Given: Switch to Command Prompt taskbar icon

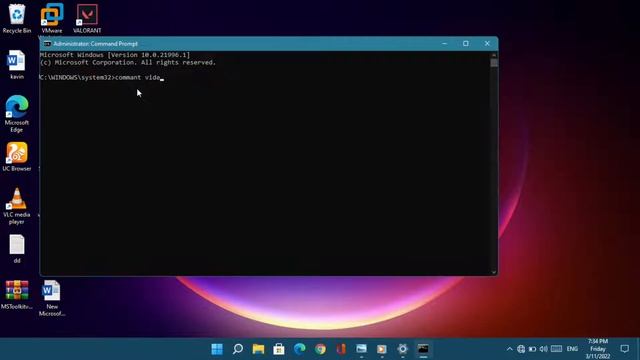Looking at the screenshot, I should [423, 349].
